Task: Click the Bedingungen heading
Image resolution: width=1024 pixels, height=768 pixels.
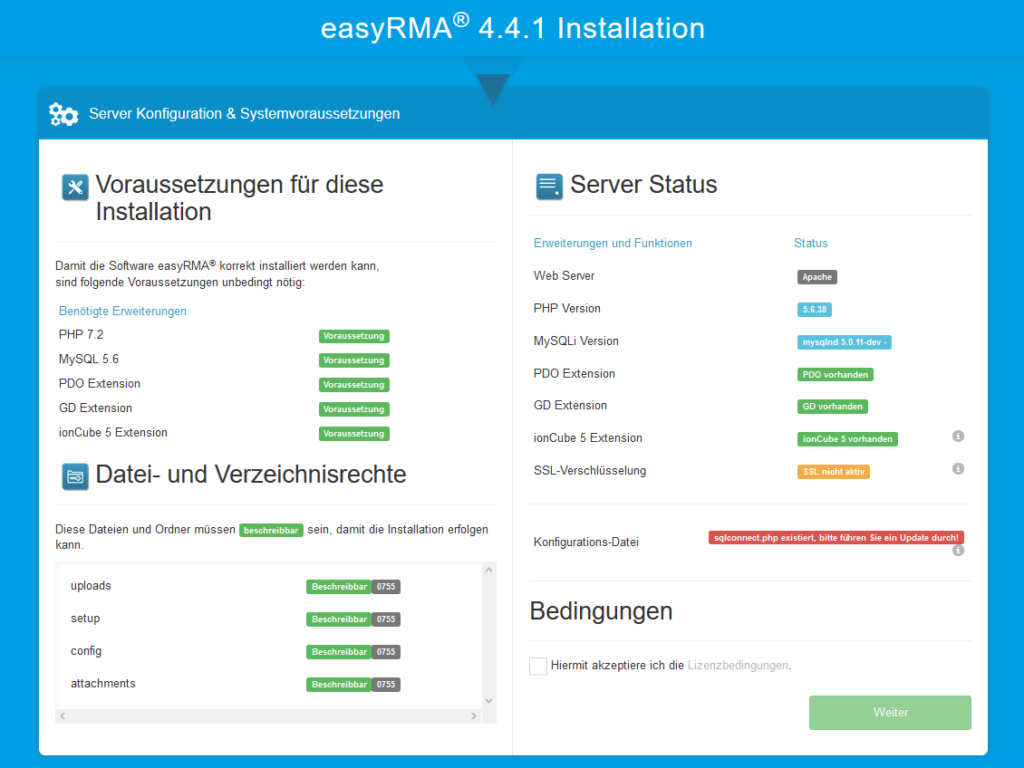Action: (601, 612)
